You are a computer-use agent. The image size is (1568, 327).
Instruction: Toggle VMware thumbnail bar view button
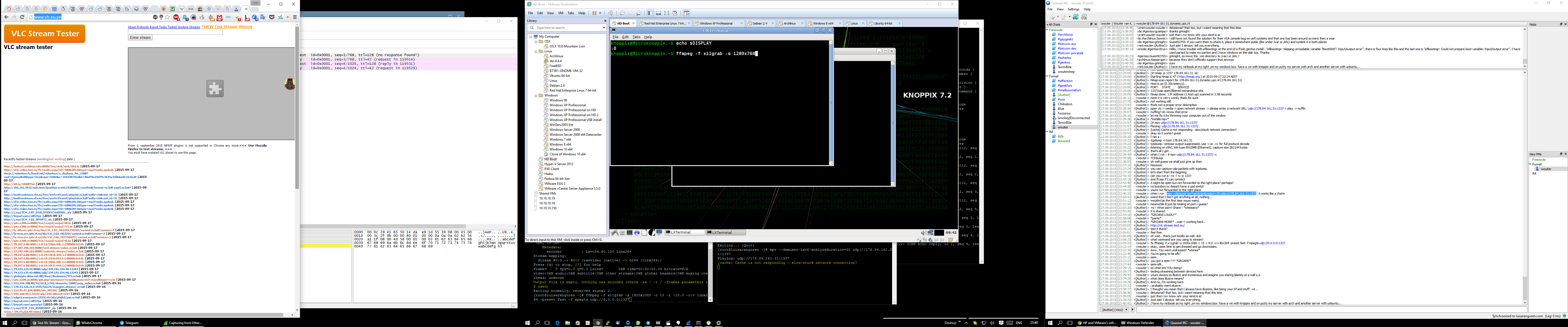659,13
